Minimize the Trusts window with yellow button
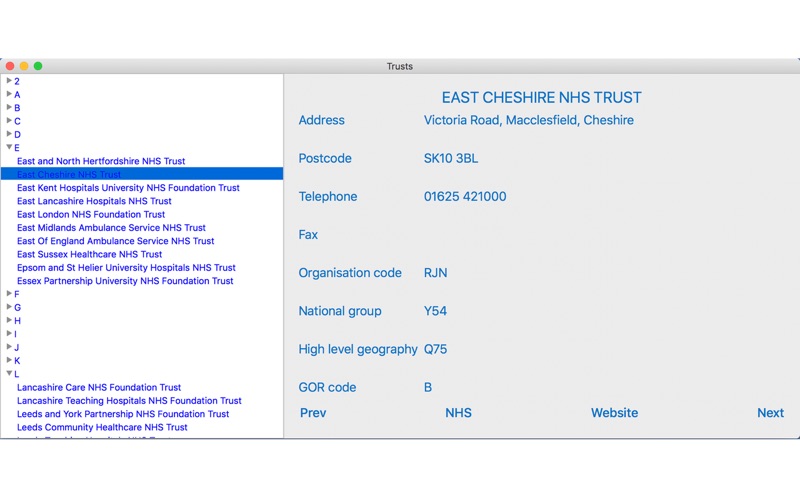 [x=24, y=66]
